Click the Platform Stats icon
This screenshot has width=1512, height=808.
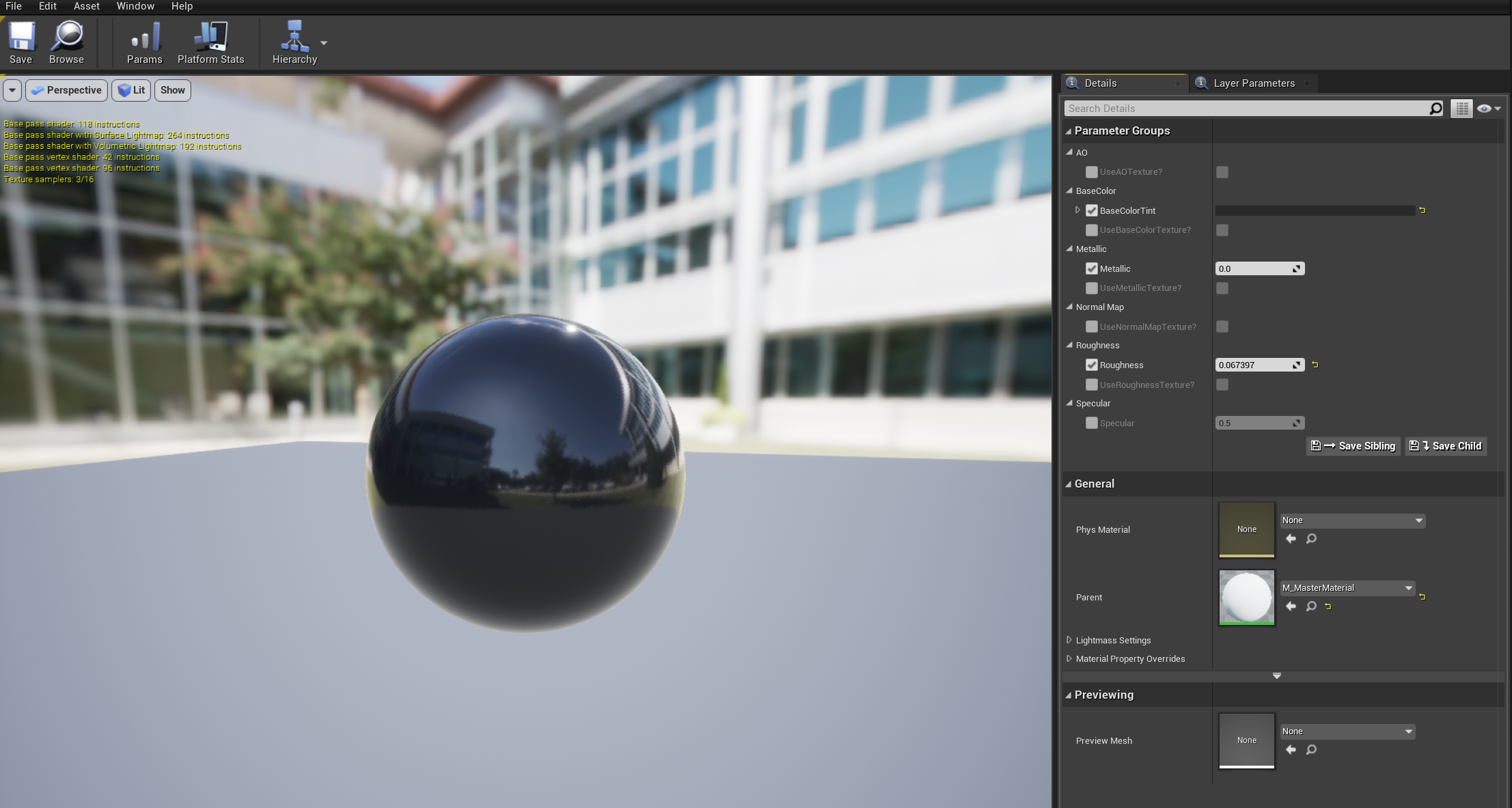[x=210, y=37]
